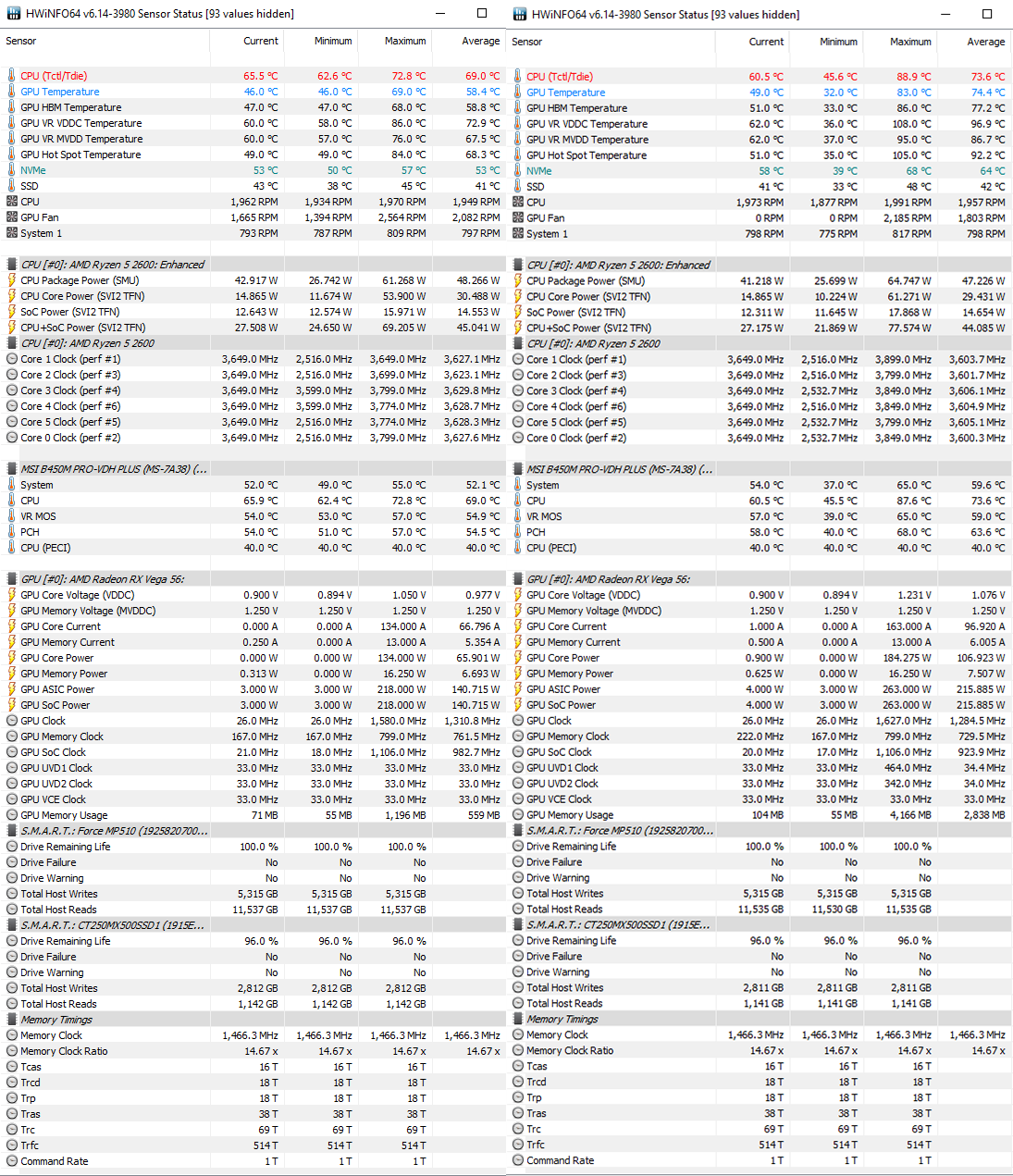The height and width of the screenshot is (1176, 1013).
Task: Select GPU VR VDDC Temperature row in right window
Action: coord(760,124)
